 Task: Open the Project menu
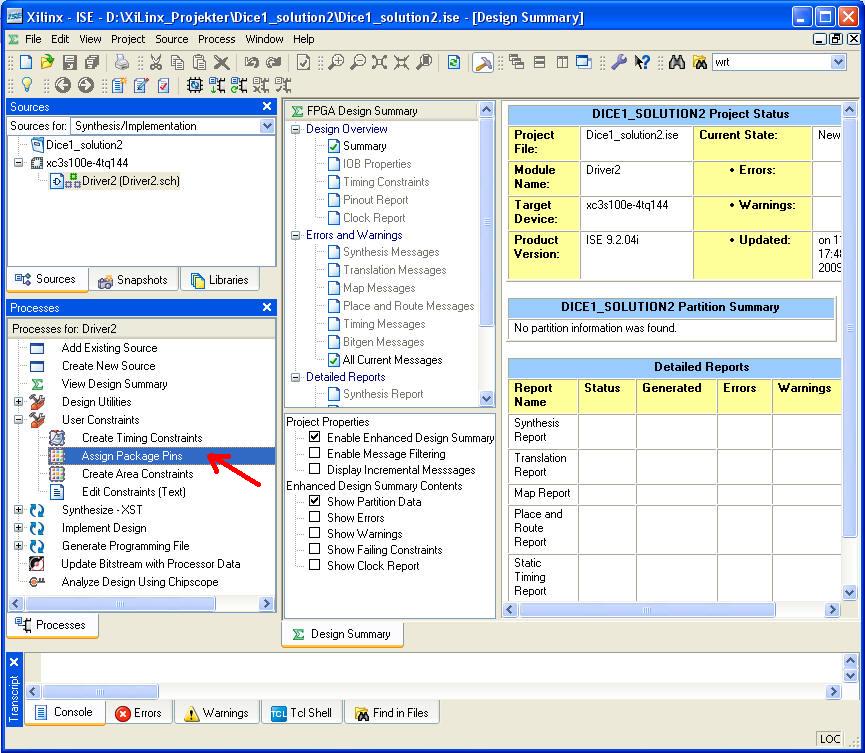(x=128, y=39)
